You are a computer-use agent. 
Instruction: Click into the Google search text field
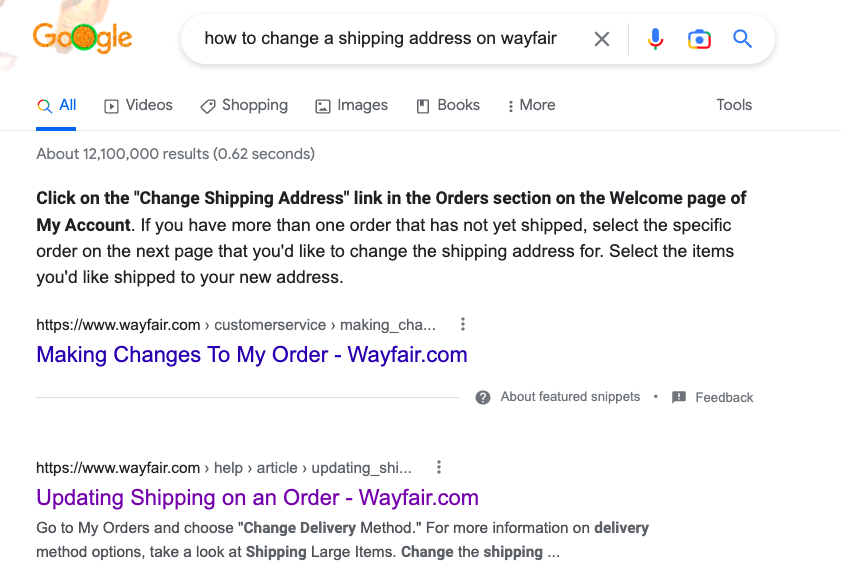pos(380,39)
